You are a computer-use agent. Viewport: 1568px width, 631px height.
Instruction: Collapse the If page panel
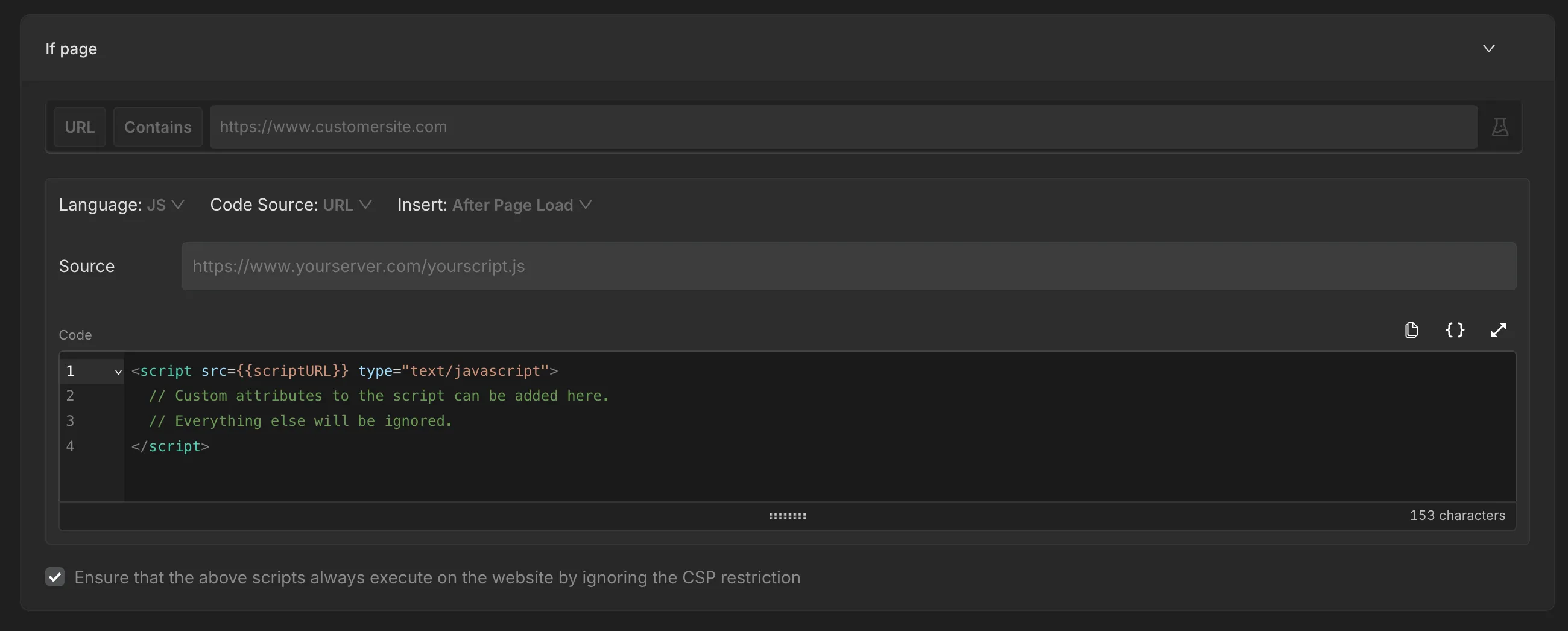click(x=1489, y=48)
